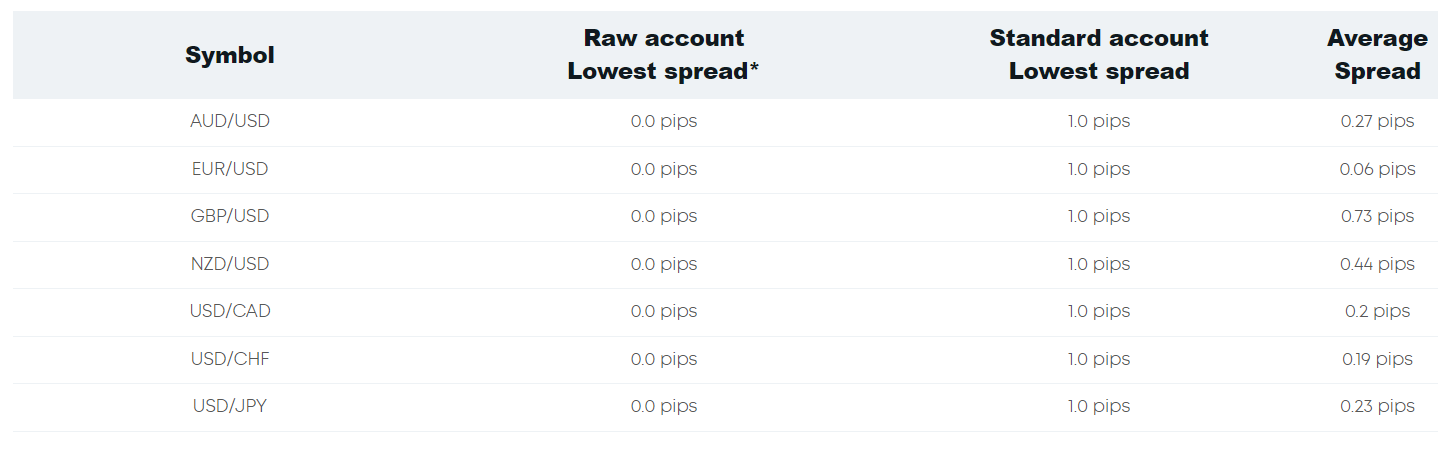Select the USD/CHF symbol

[230, 359]
